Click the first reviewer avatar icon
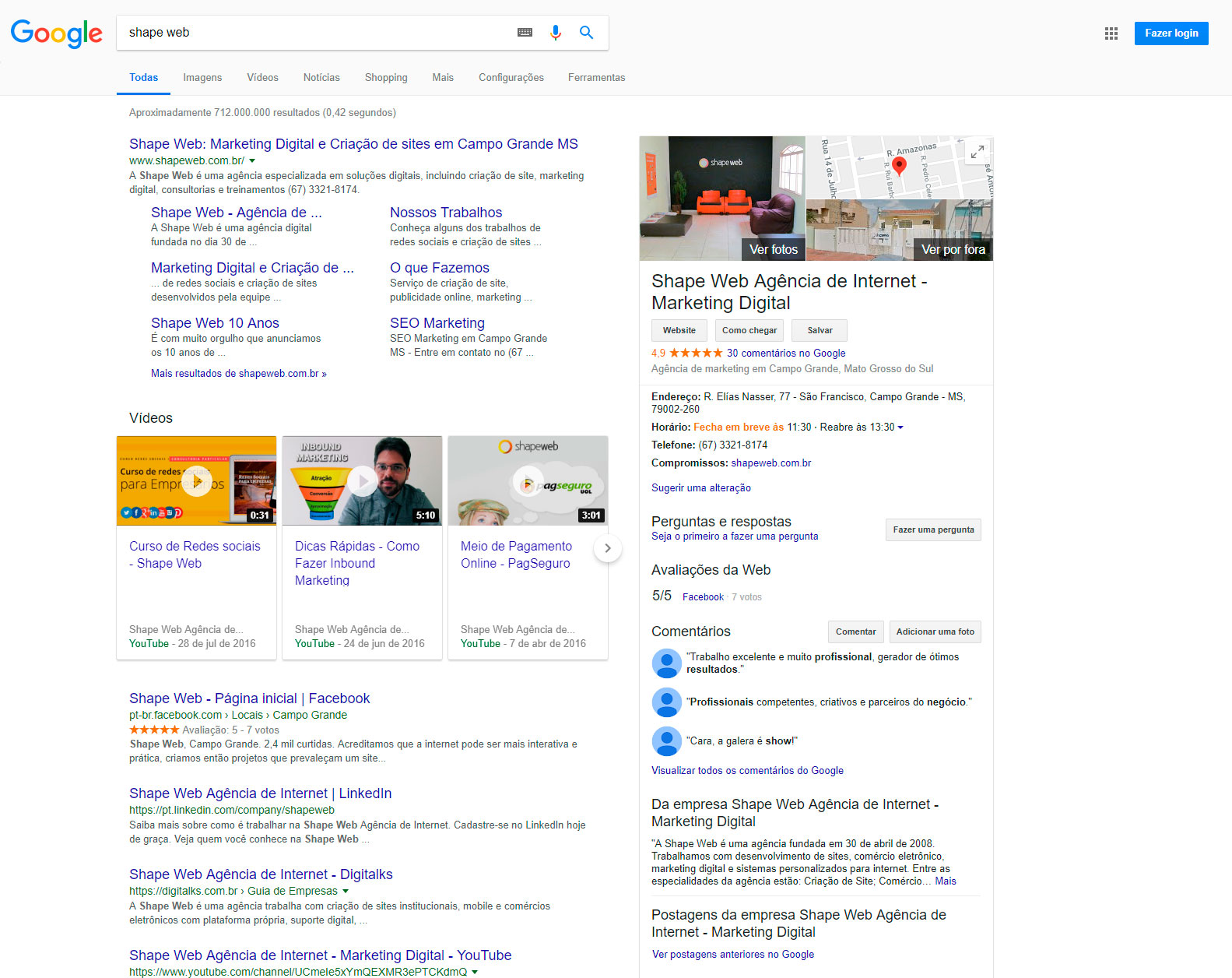Viewport: 1232px width, 978px height. pyautogui.click(x=666, y=663)
